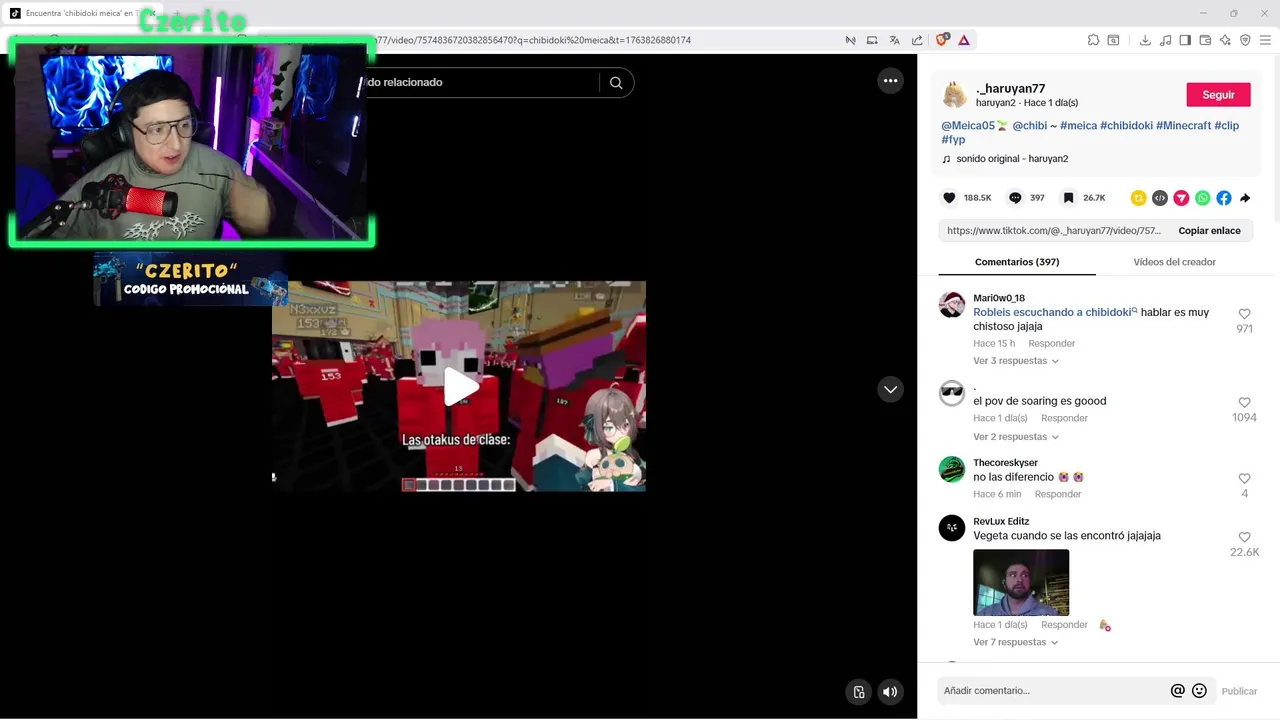Screen dimensions: 1280x720
Task: Like the video with the heart icon
Action: pos(949,198)
